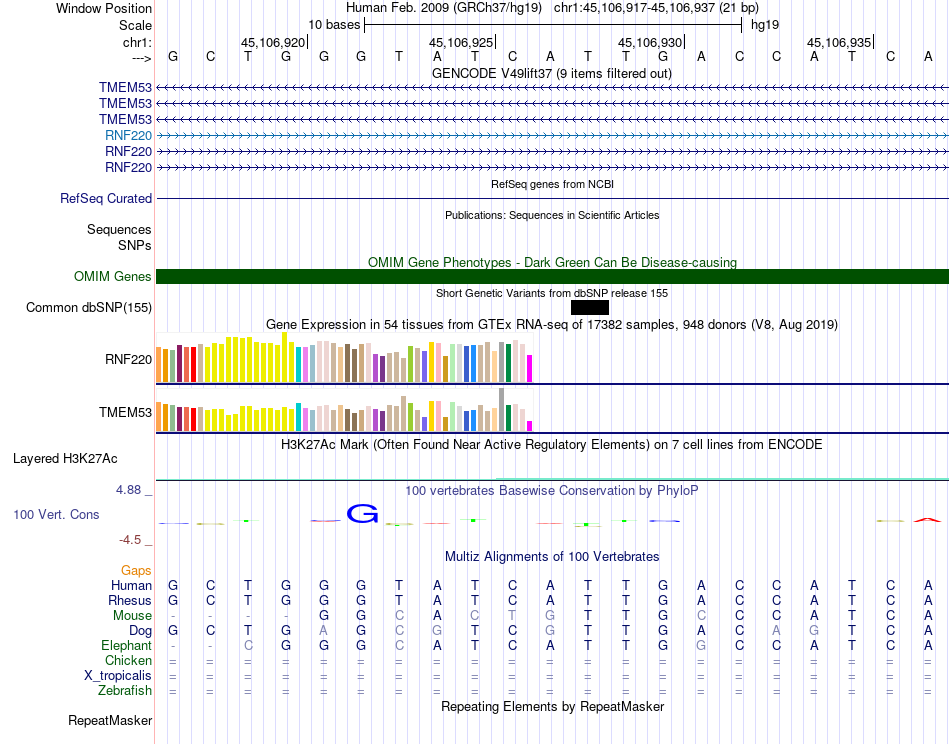The height and width of the screenshot is (744, 950).
Task: Click the Multiz Alignments of 100 Vertebrates title
Action: coord(551,556)
